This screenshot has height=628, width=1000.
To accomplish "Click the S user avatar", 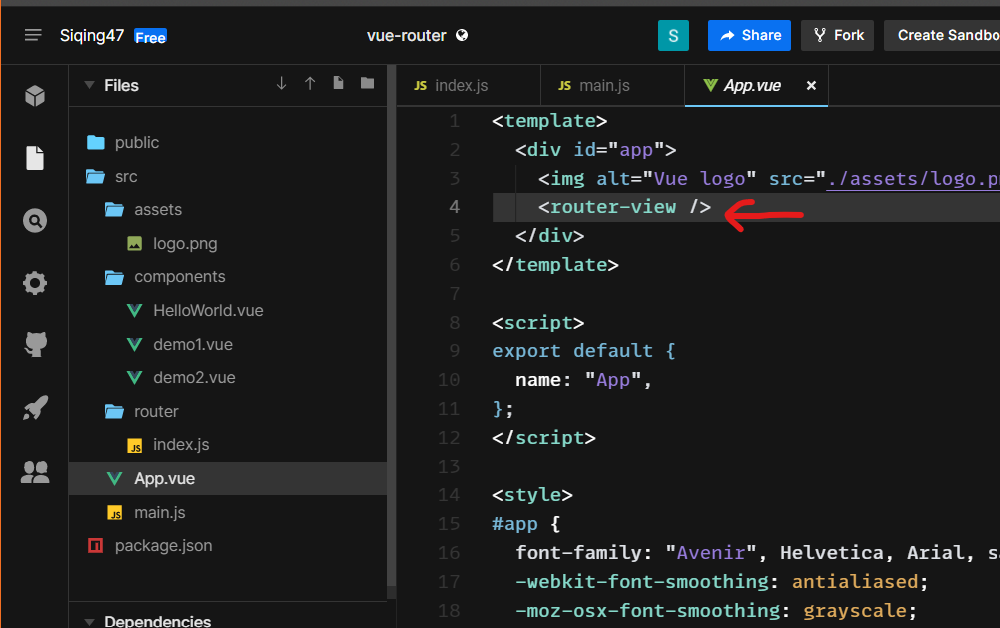I will pos(673,35).
